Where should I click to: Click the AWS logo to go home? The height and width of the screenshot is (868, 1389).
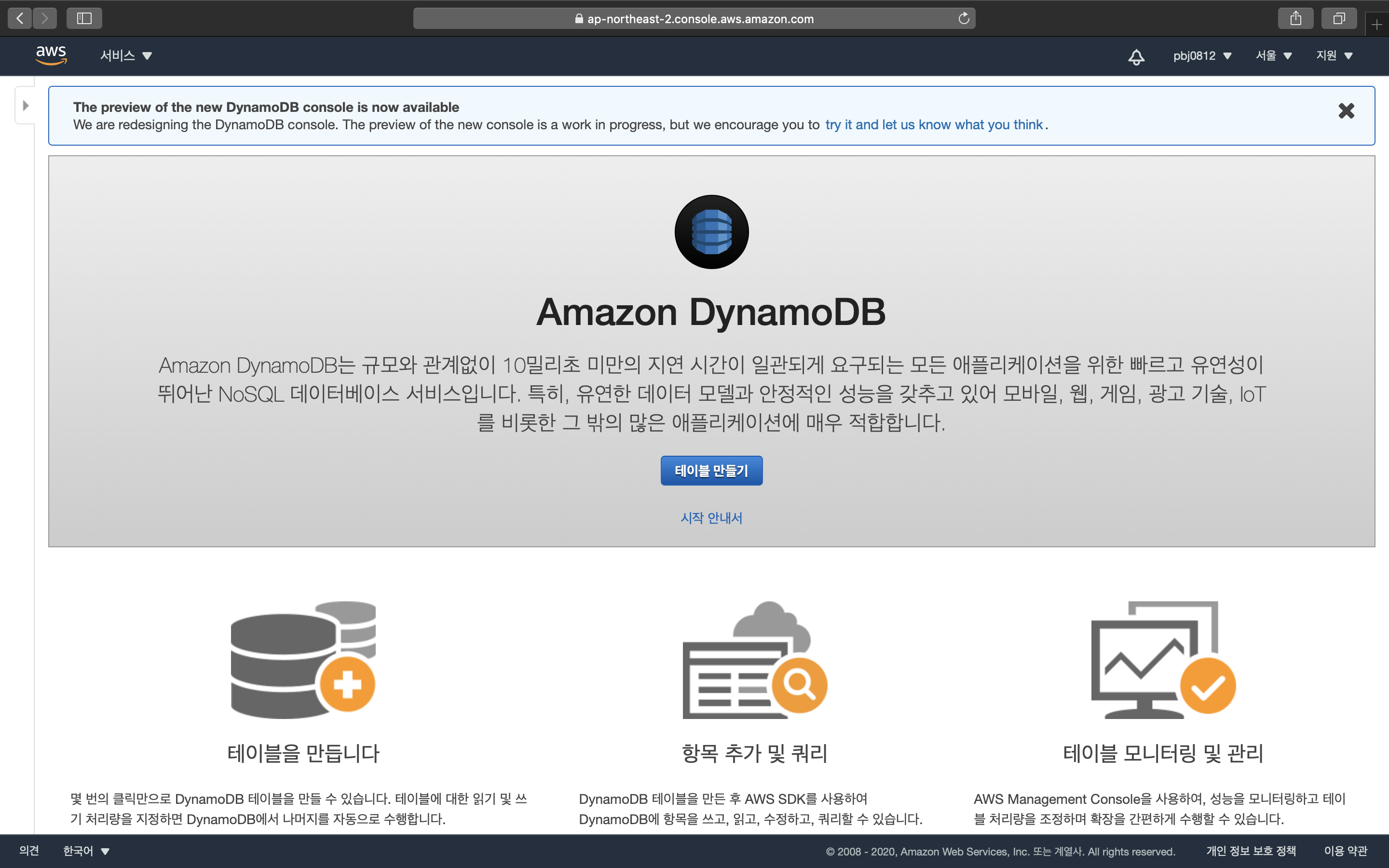click(x=51, y=55)
